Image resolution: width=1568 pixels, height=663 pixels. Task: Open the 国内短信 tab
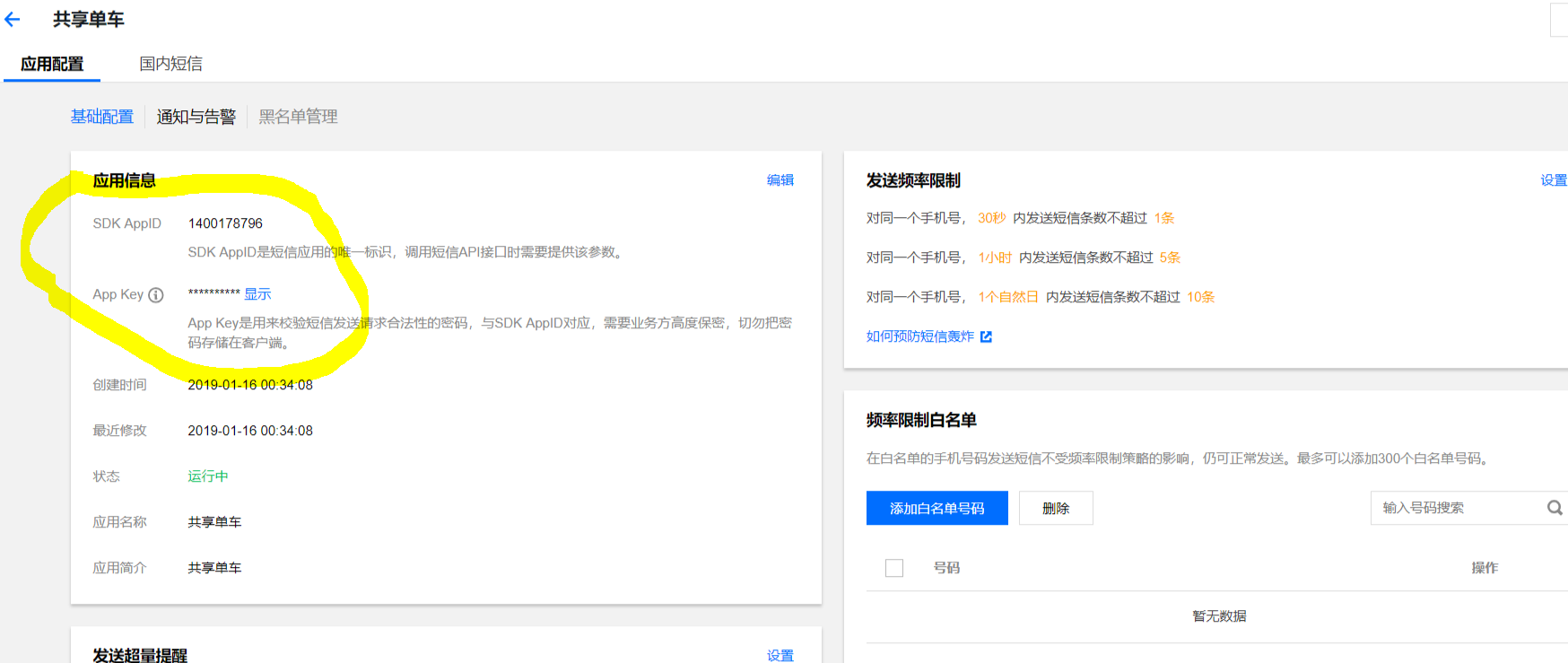point(170,64)
